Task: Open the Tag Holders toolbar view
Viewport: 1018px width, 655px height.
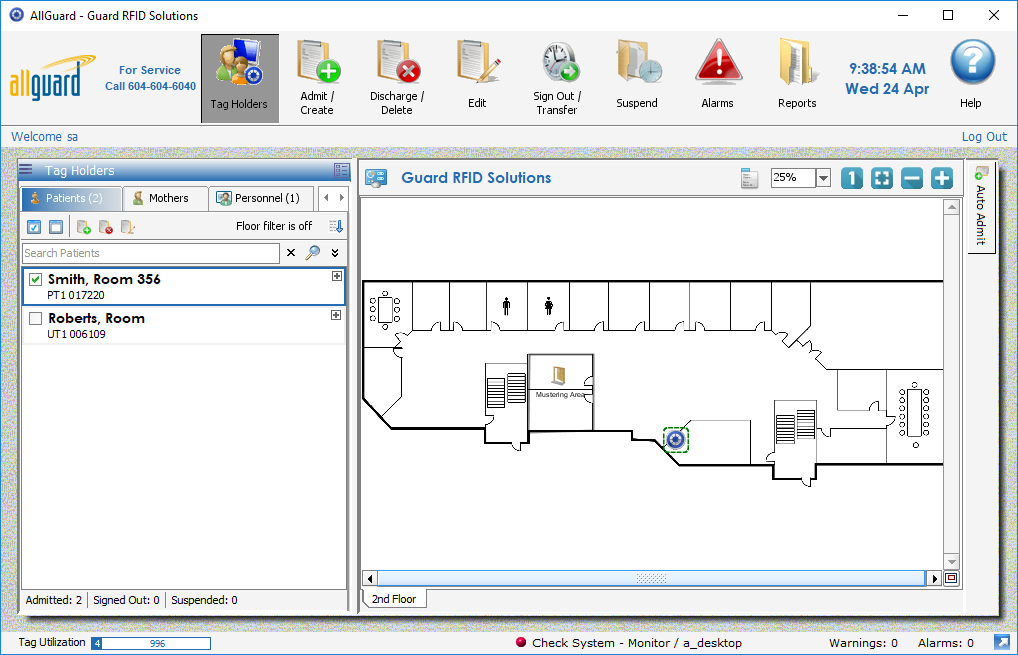Action: (x=240, y=79)
